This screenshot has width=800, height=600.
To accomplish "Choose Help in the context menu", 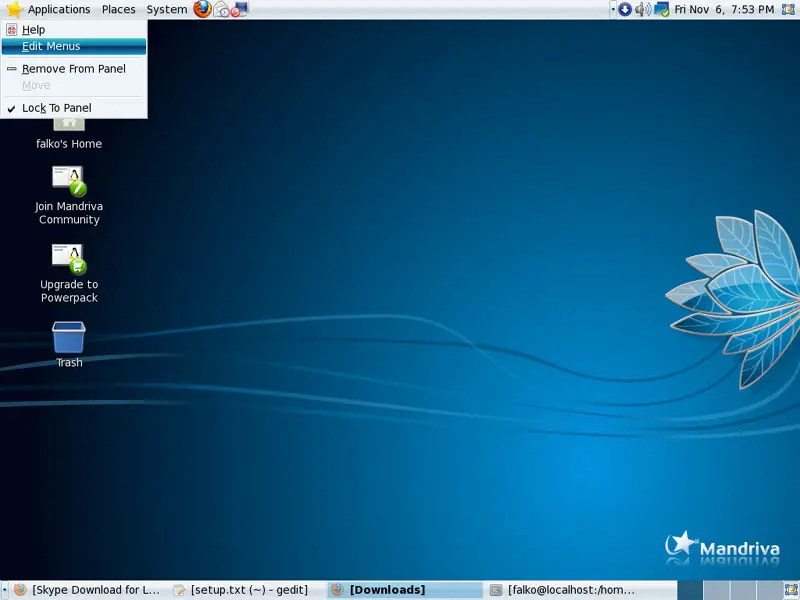I will click(74, 30).
